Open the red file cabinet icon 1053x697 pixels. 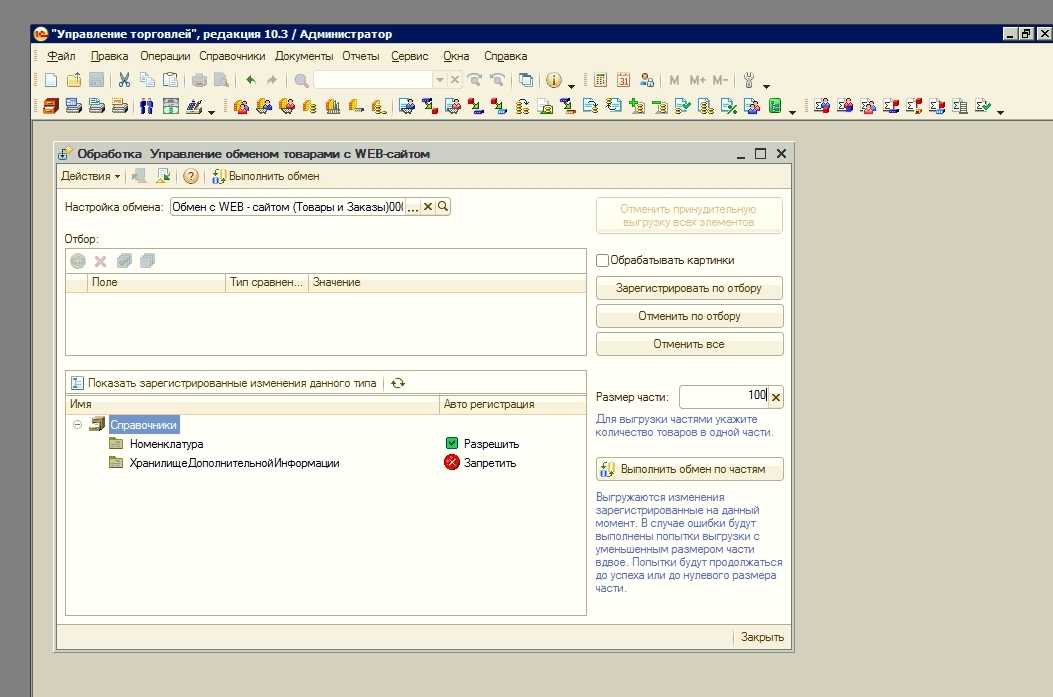click(51, 106)
